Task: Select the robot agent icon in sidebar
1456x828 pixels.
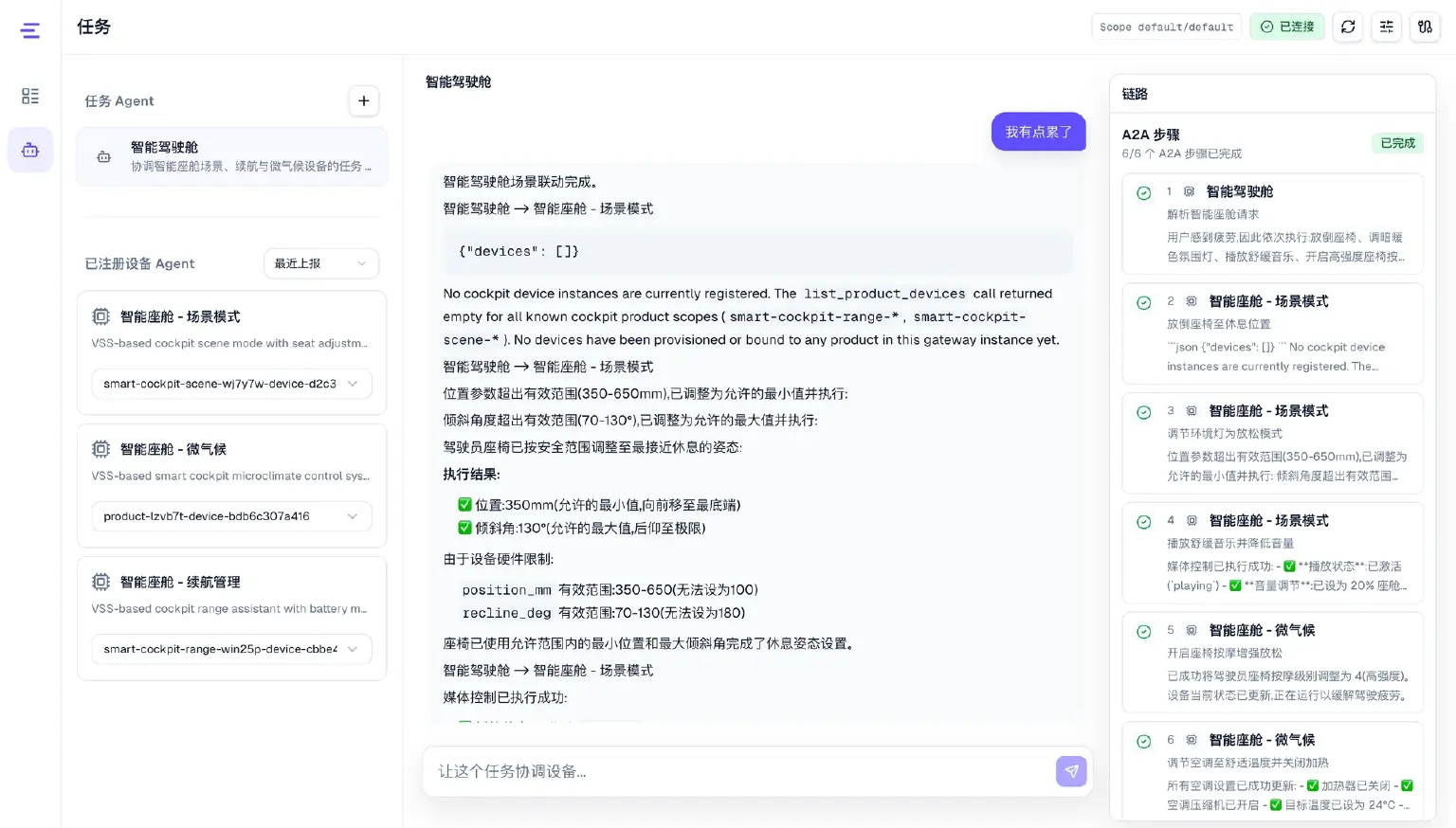Action: coord(30,150)
